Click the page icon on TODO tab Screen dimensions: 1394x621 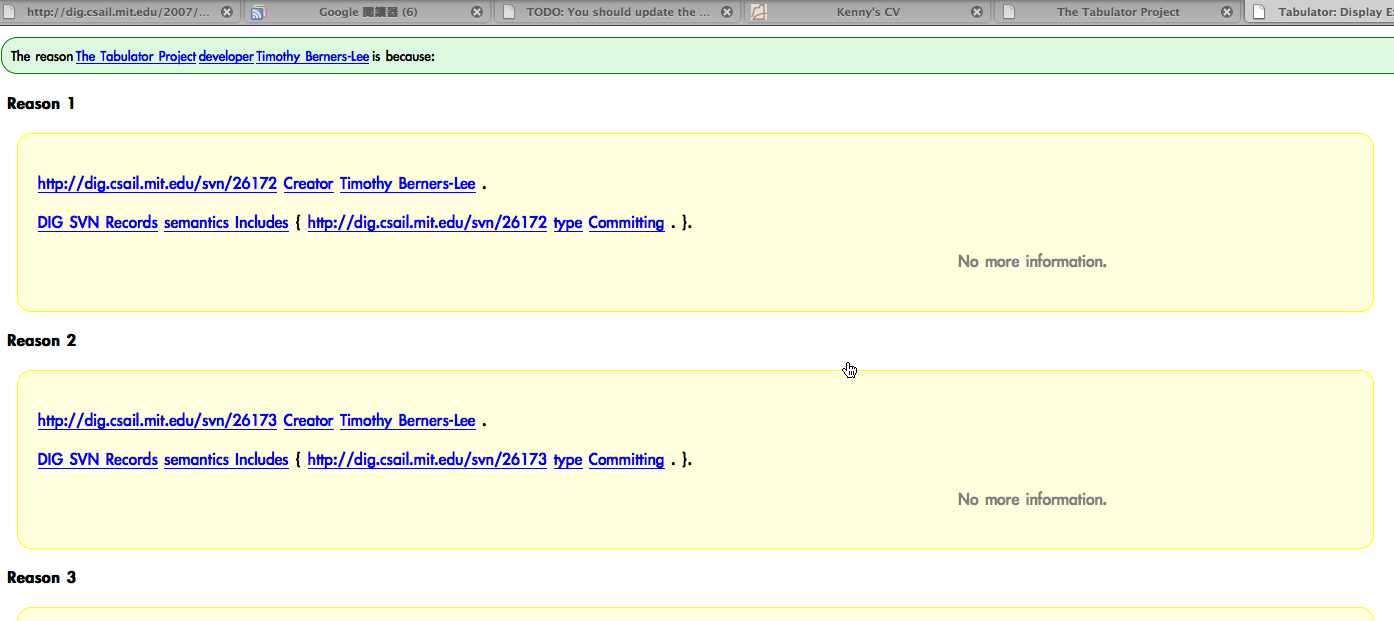509,12
